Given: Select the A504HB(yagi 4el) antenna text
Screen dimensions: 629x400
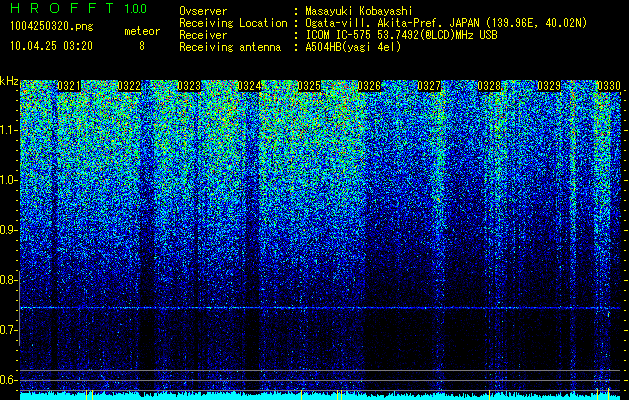Looking at the screenshot, I should pyautogui.click(x=353, y=47).
